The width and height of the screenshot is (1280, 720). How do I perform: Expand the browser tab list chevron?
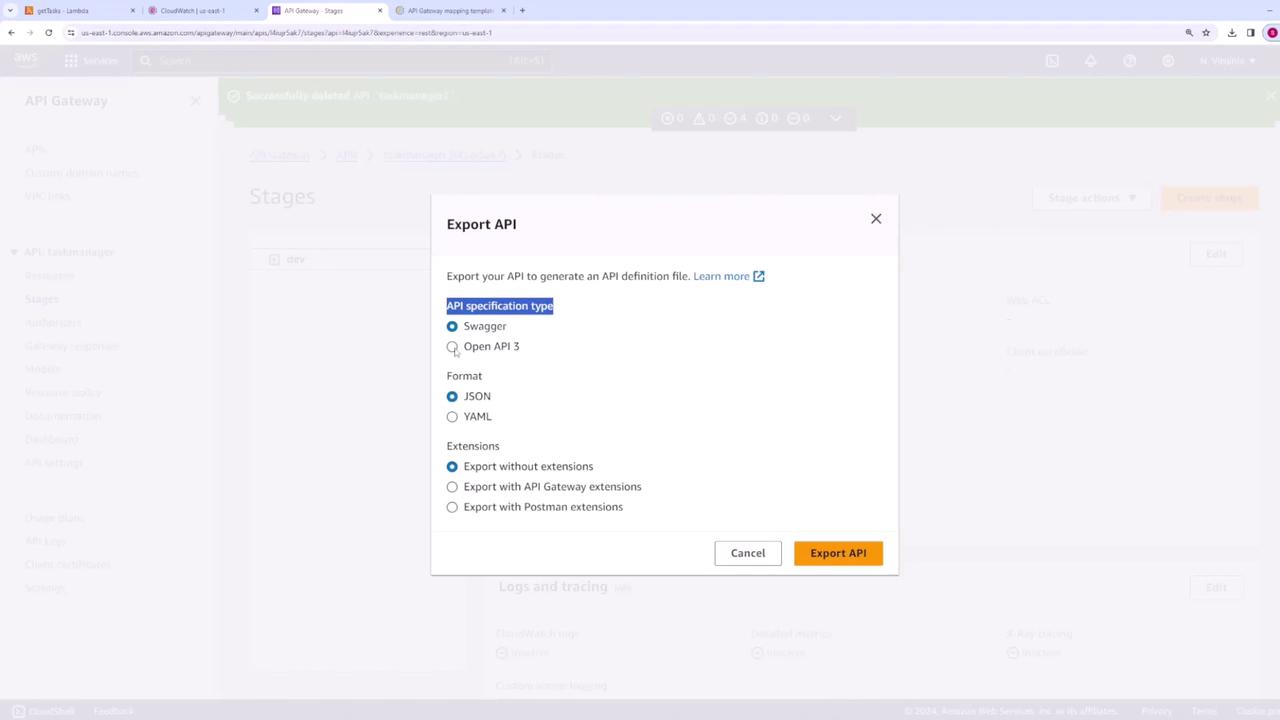9,11
